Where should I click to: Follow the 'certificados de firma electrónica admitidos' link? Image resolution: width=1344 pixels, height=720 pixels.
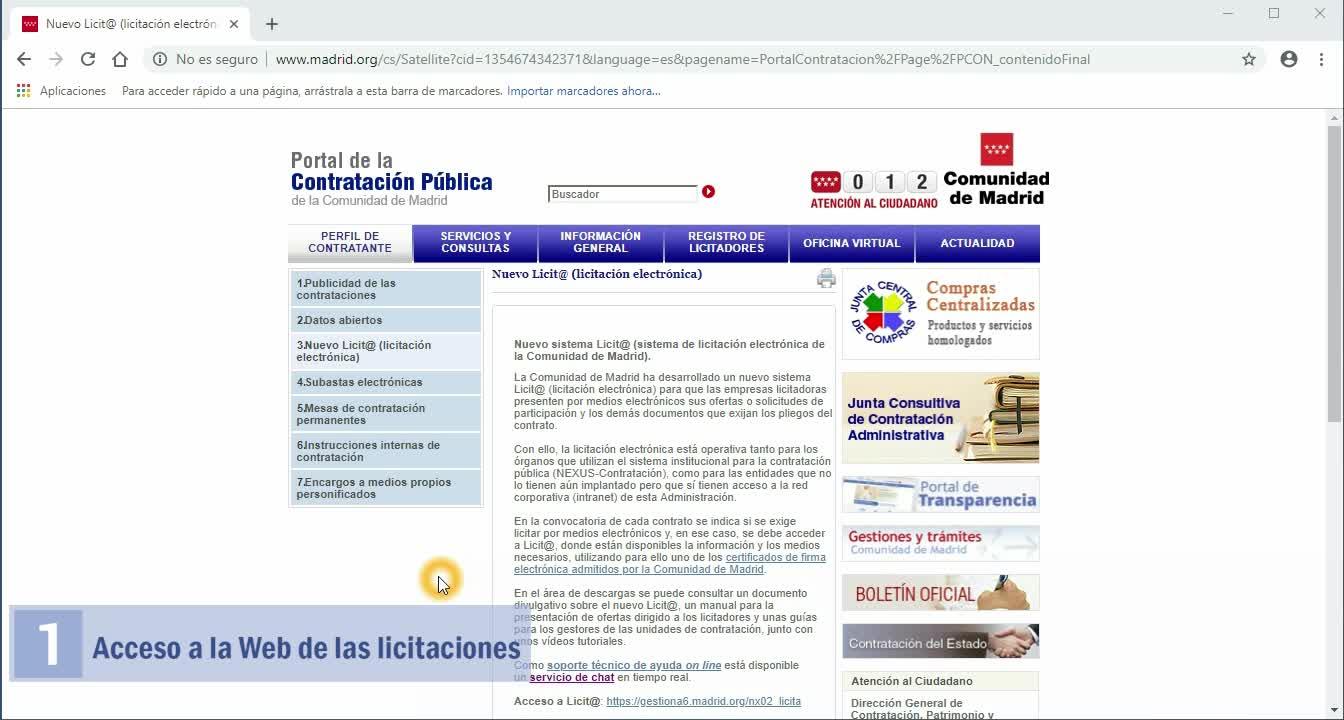(x=670, y=563)
